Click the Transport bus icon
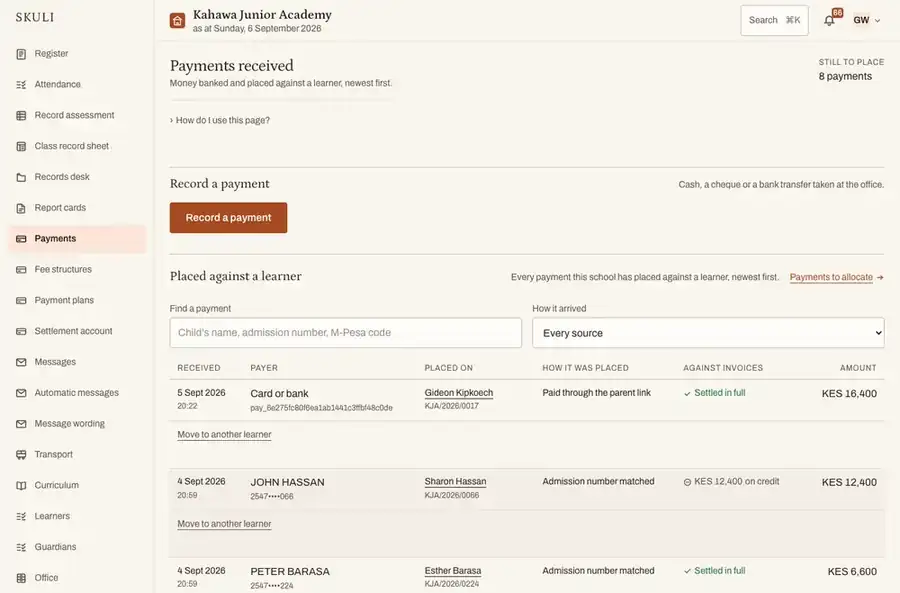This screenshot has height=593, width=900. 21,455
